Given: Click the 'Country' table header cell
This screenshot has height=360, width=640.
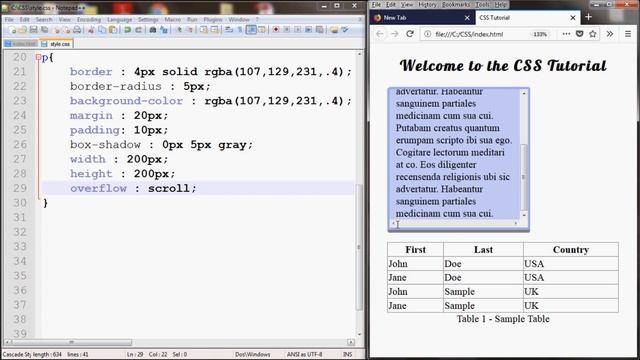Looking at the screenshot, I should 571,249.
